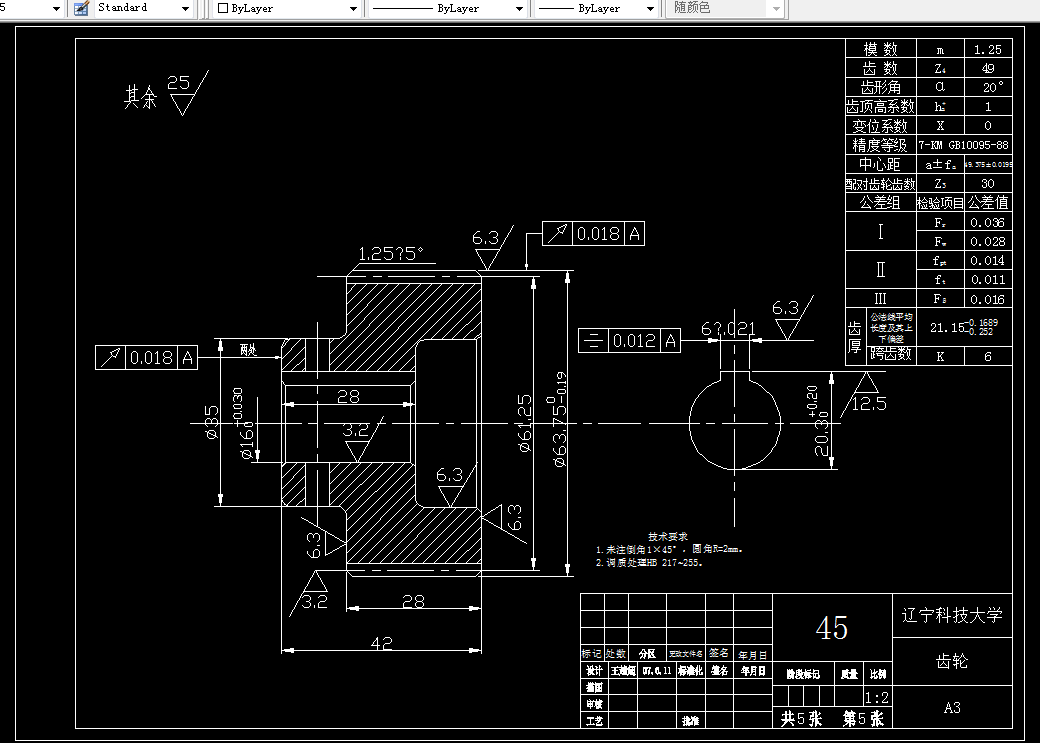Select the 模数 value 1.25 cell
The image size is (1040, 743).
tap(988, 49)
